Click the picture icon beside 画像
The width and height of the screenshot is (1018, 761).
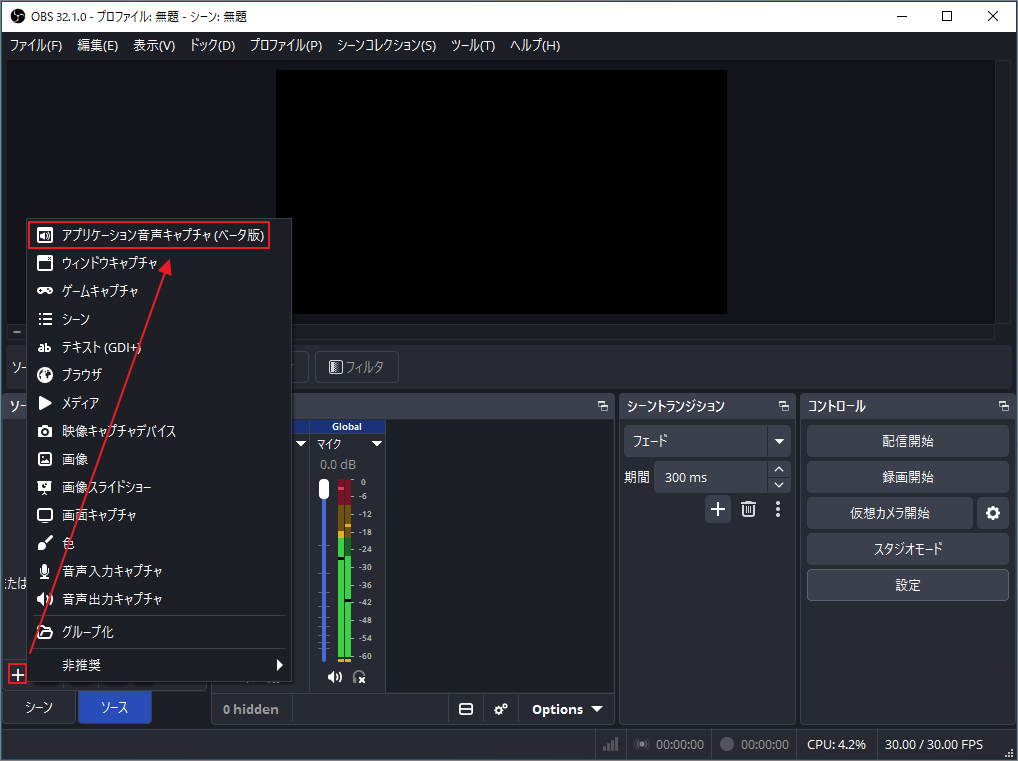(x=45, y=459)
